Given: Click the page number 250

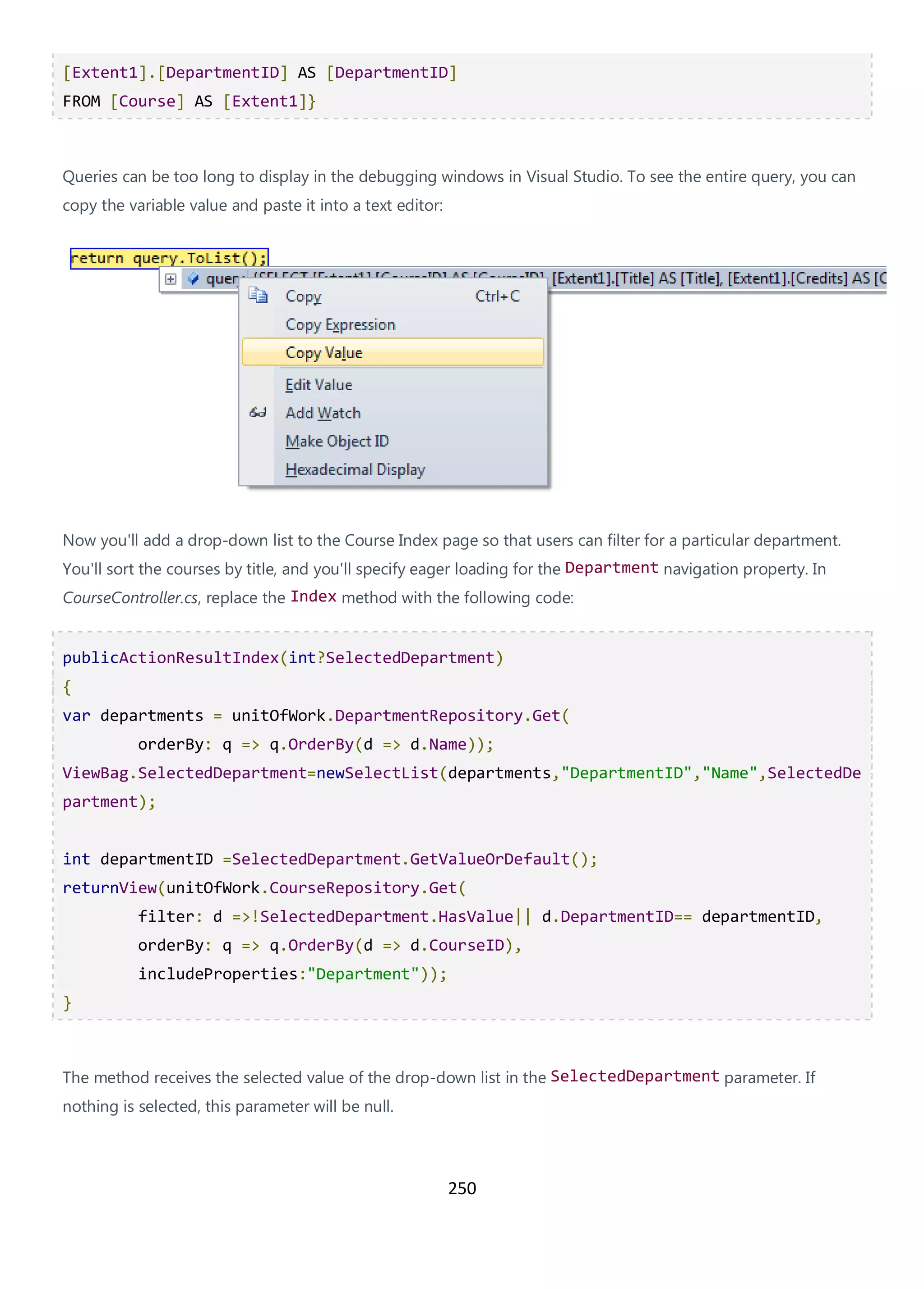Looking at the screenshot, I should 462,1188.
